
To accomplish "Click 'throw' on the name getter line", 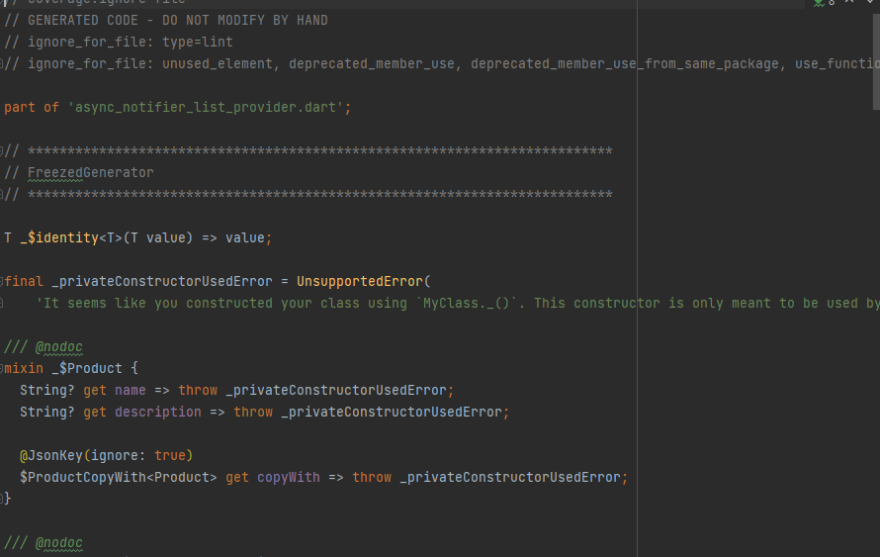I will 198,390.
